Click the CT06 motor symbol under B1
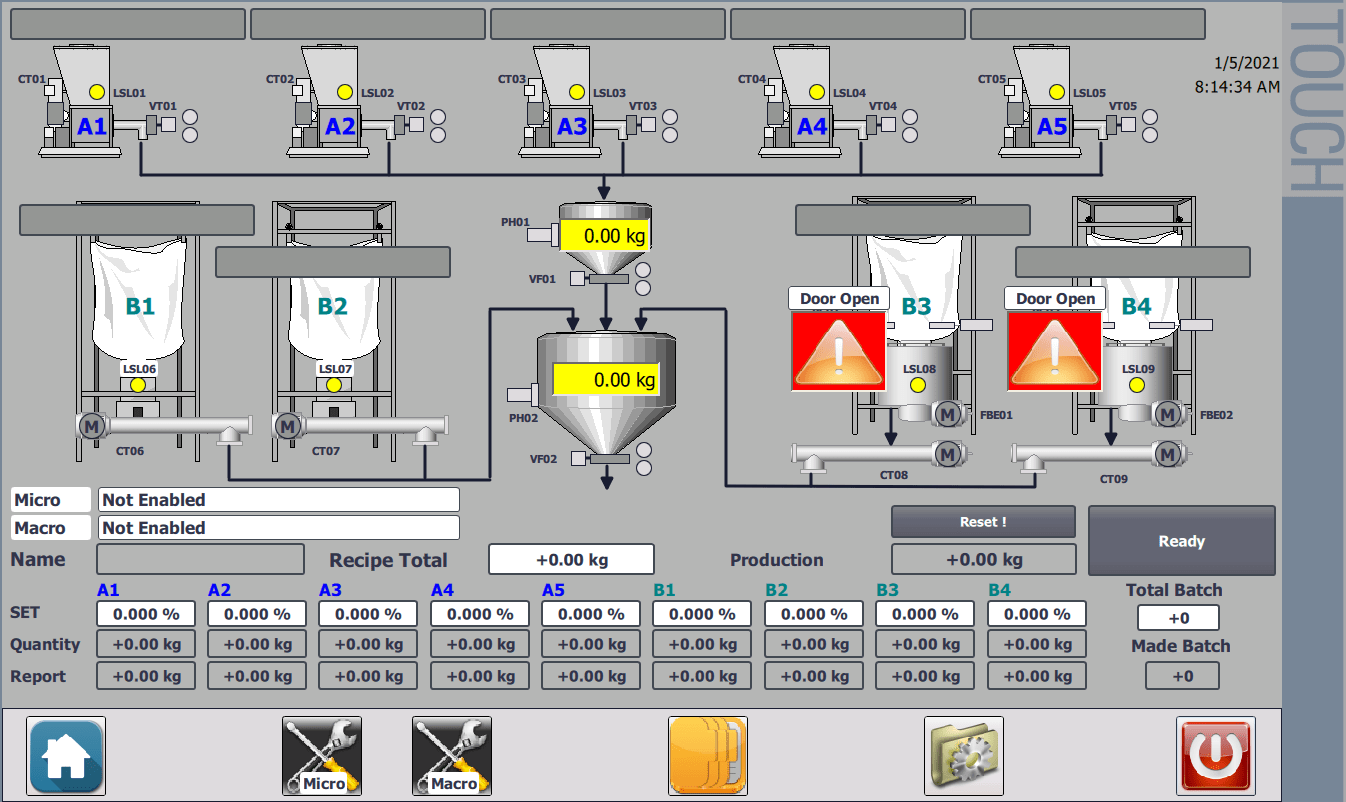 pyautogui.click(x=92, y=427)
